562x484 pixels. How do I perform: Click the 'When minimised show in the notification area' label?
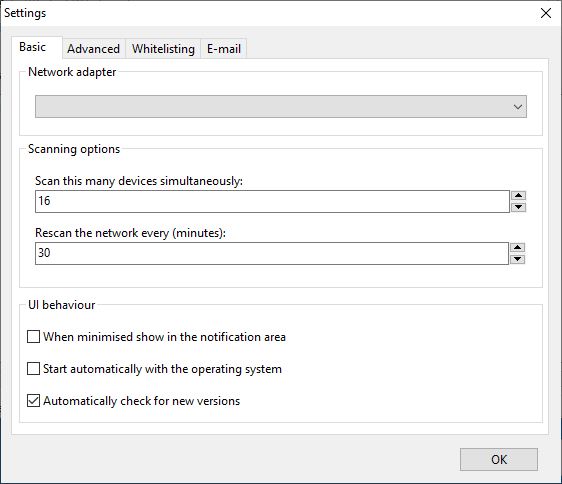click(165, 337)
